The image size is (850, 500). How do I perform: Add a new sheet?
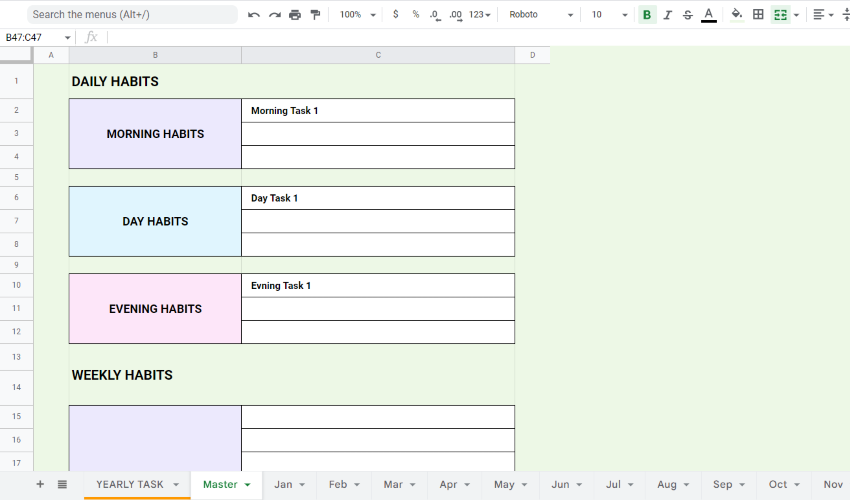click(x=40, y=484)
